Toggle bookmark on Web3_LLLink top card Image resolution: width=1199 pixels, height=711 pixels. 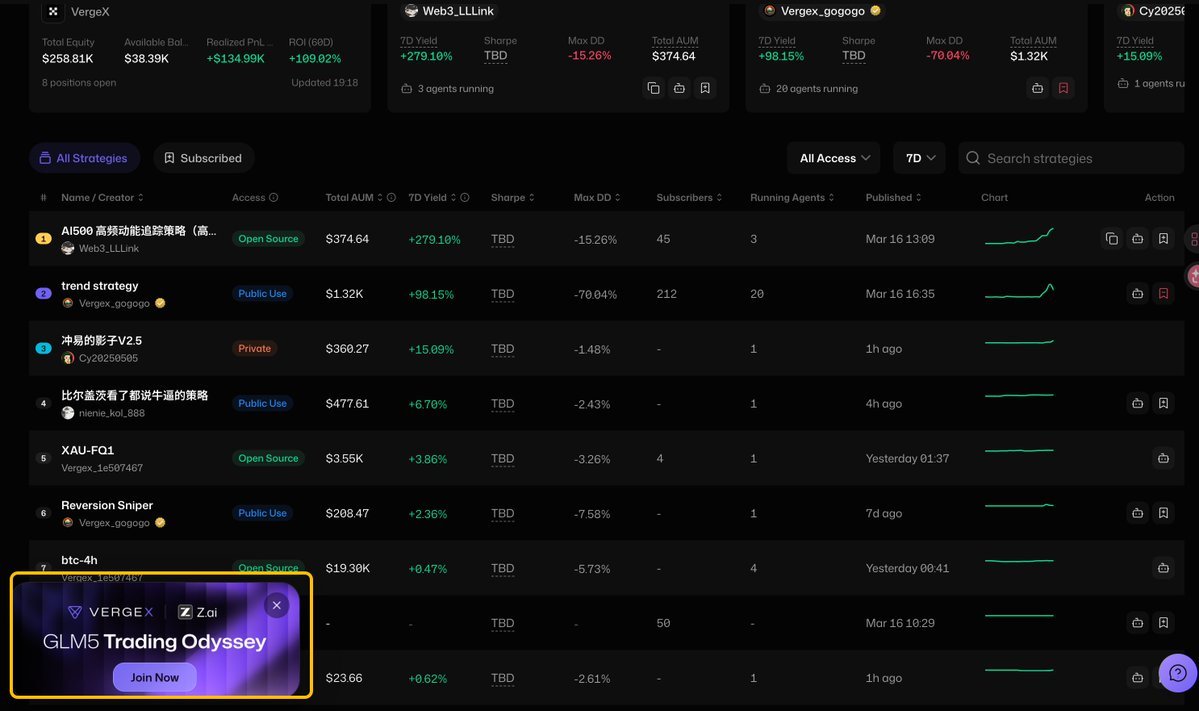(x=705, y=89)
